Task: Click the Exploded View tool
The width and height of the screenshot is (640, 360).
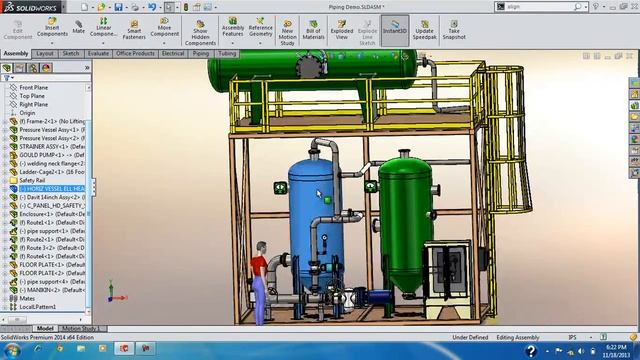Action: (342, 30)
